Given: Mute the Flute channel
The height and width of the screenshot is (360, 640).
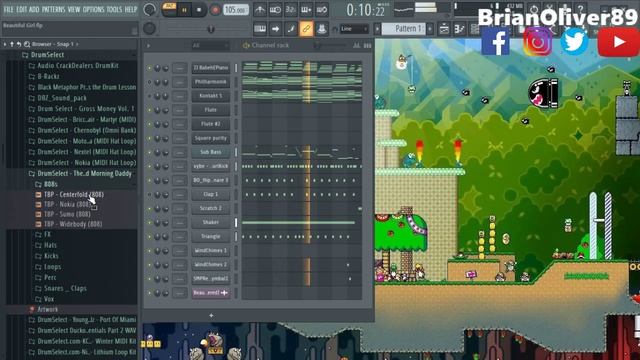Looking at the screenshot, I should (x=149, y=110).
